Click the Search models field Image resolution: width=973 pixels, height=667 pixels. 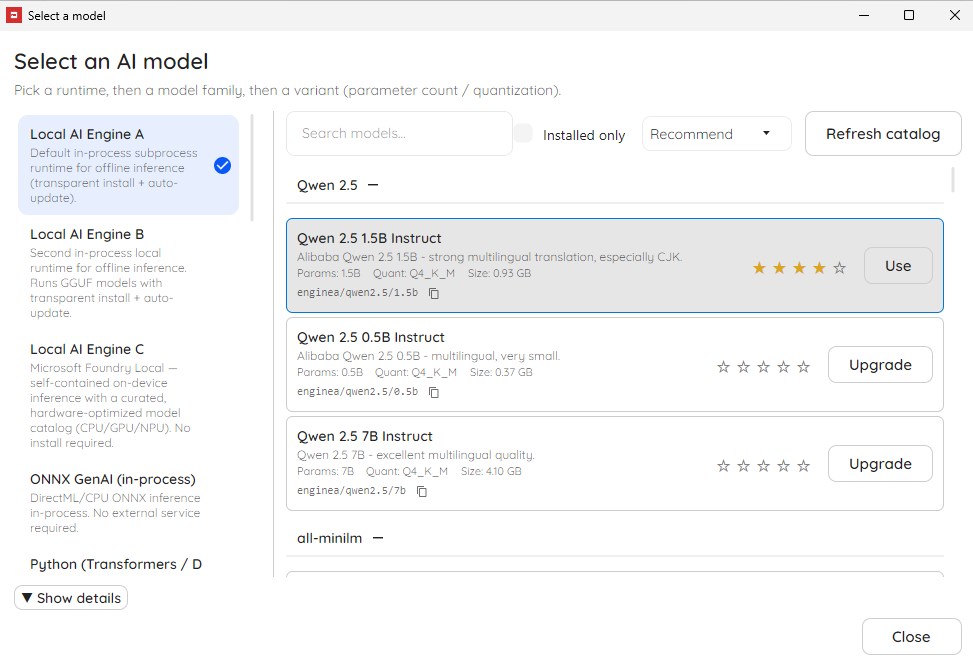pyautogui.click(x=399, y=133)
